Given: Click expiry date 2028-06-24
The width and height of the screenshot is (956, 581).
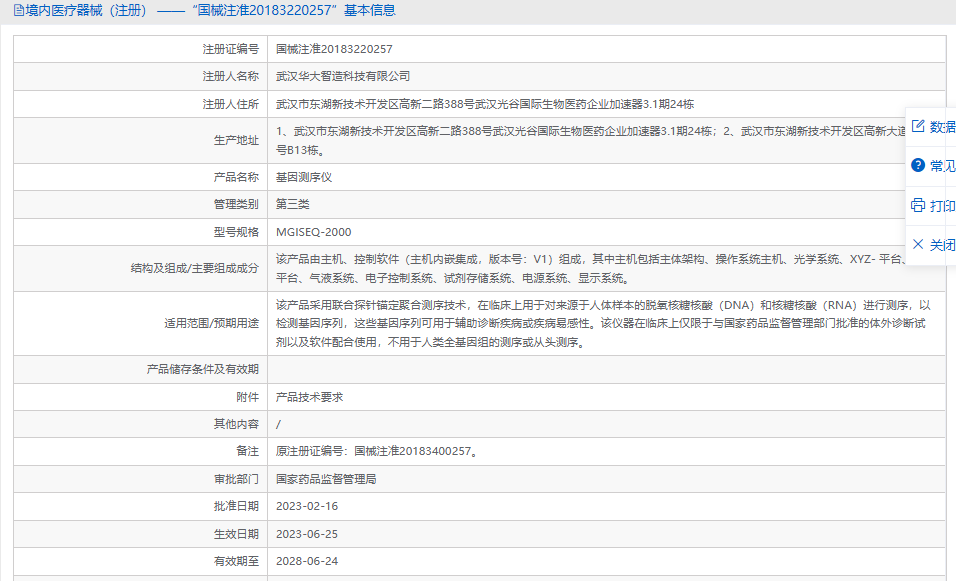Looking at the screenshot, I should click(307, 561).
